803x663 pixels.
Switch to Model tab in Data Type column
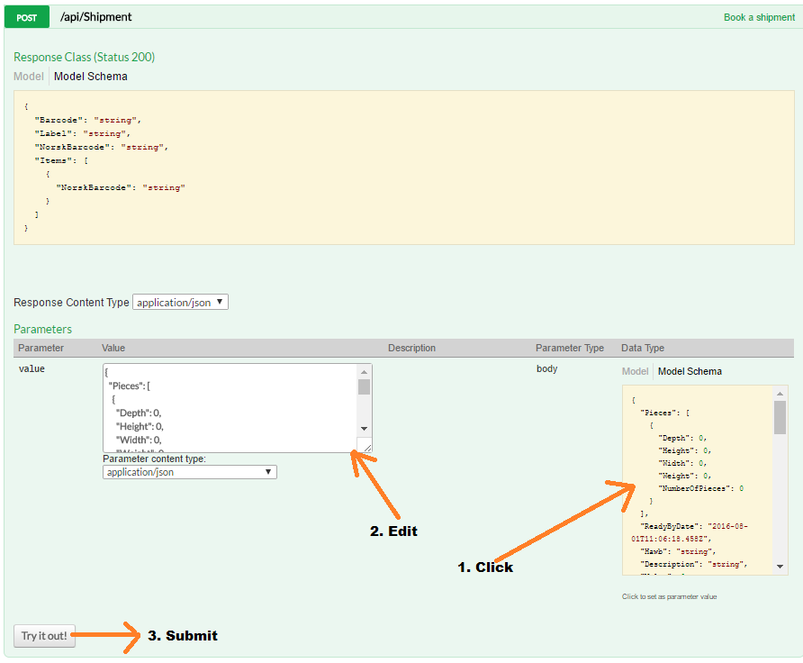tap(635, 371)
